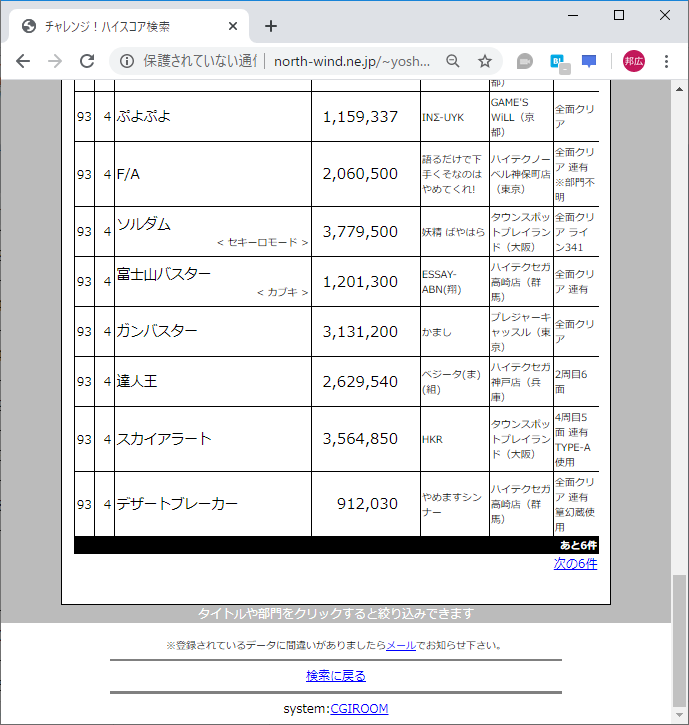Open the CGIROOM system link

click(x=359, y=708)
